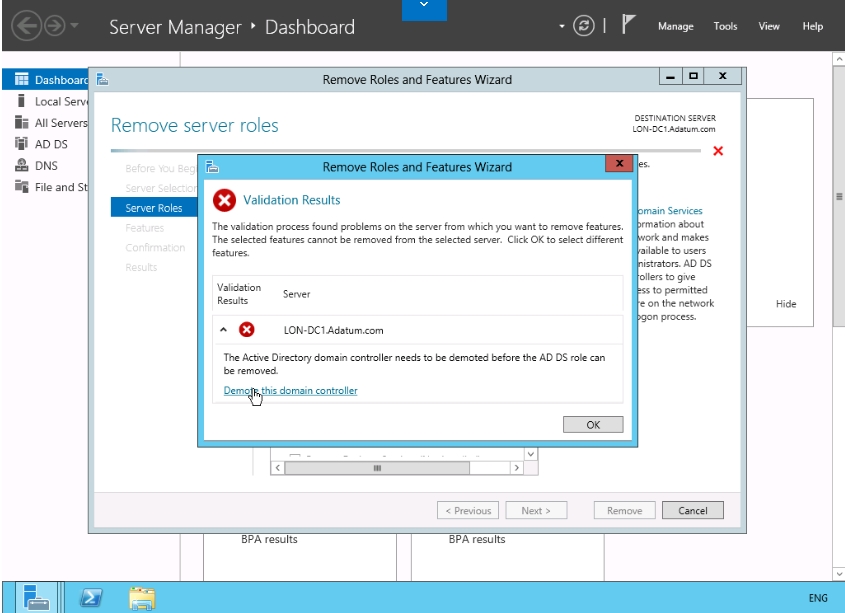
Task: Click Hide on the dashboard welcome tile
Action: click(786, 304)
